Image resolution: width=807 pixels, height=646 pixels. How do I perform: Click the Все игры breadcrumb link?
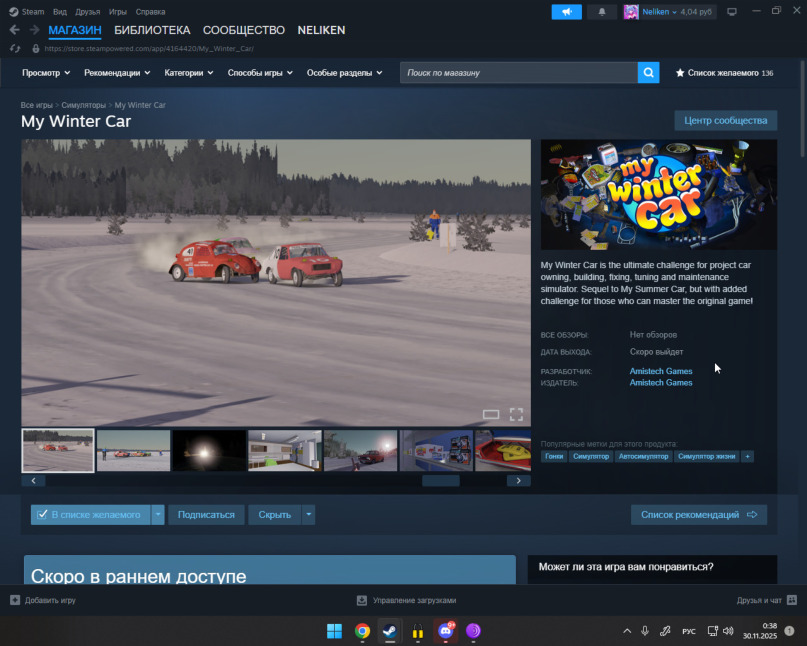click(37, 105)
